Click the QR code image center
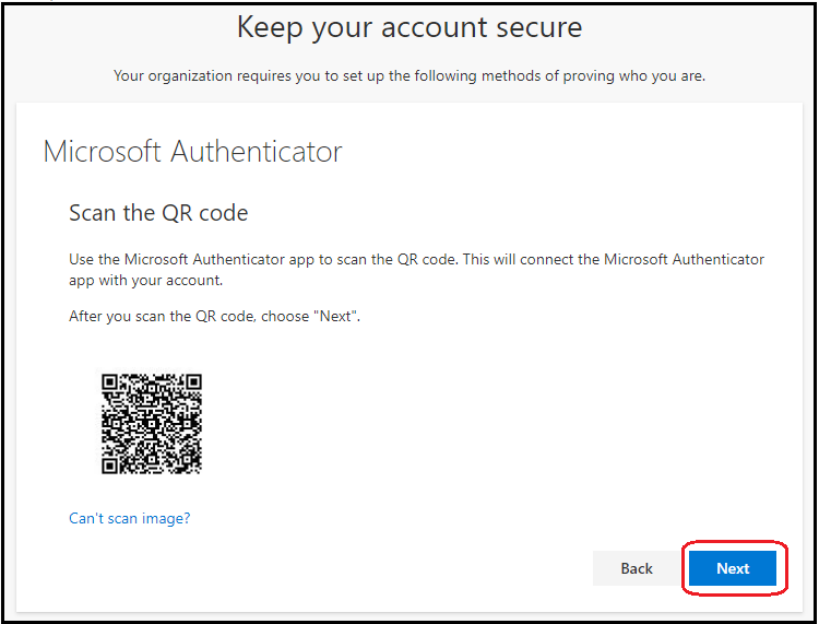817x624 pixels. [152, 423]
